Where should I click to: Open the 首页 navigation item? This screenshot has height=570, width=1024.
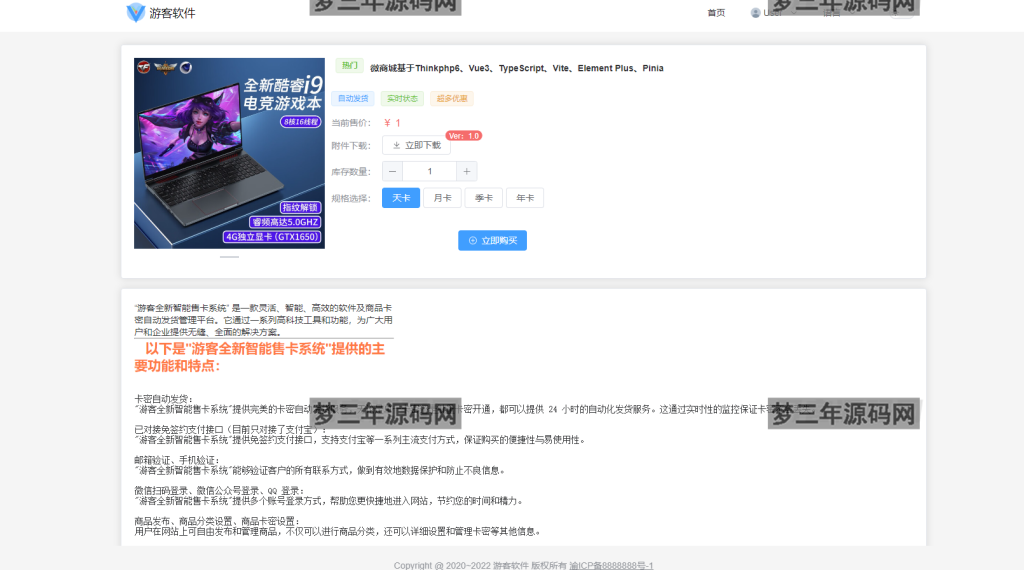(x=716, y=13)
